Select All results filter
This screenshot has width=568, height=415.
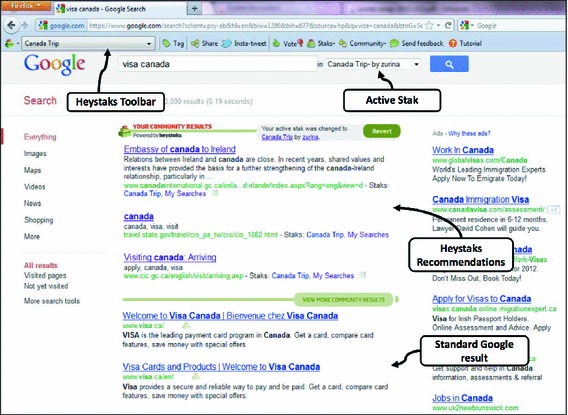pos(41,265)
